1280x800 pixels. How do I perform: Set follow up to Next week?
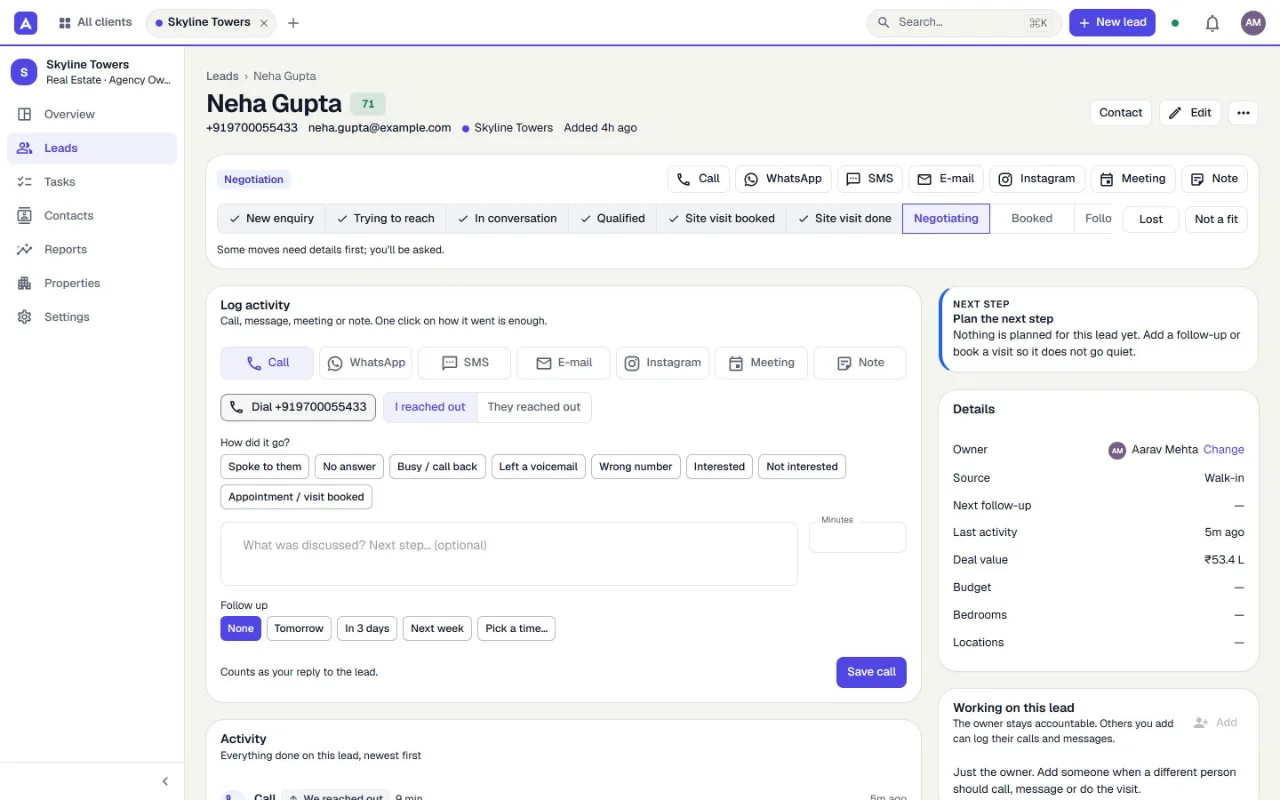(x=437, y=629)
